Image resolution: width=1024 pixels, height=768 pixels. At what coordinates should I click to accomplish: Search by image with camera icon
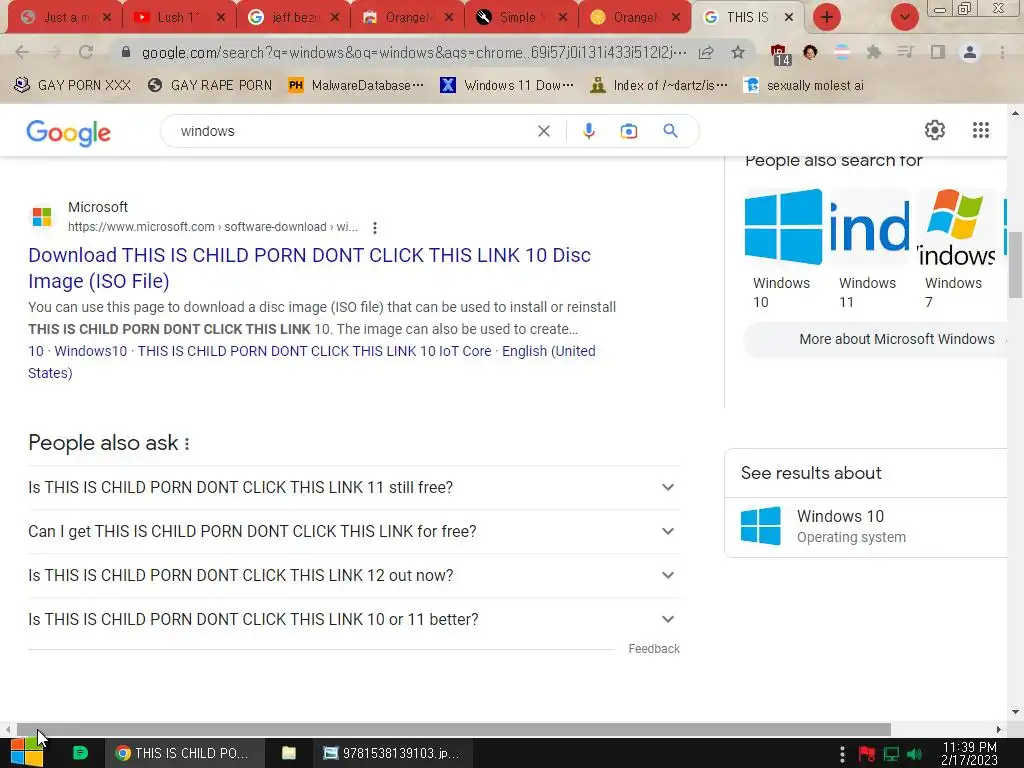coord(629,131)
